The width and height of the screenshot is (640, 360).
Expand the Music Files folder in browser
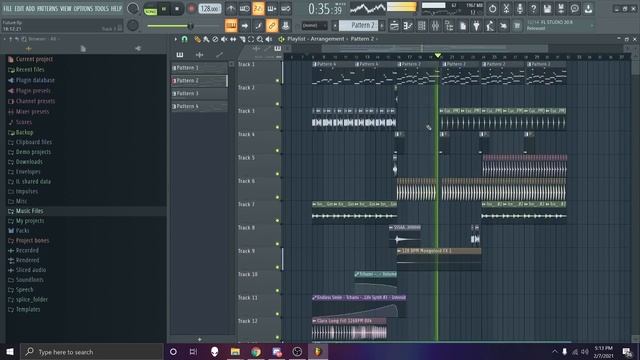coord(29,211)
